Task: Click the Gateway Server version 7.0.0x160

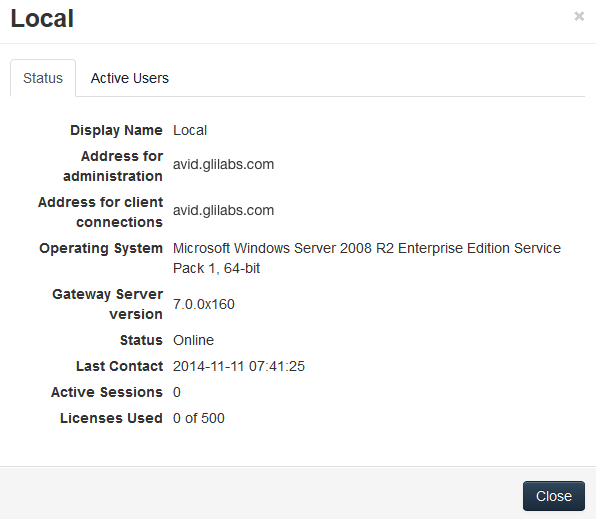Action: click(204, 304)
